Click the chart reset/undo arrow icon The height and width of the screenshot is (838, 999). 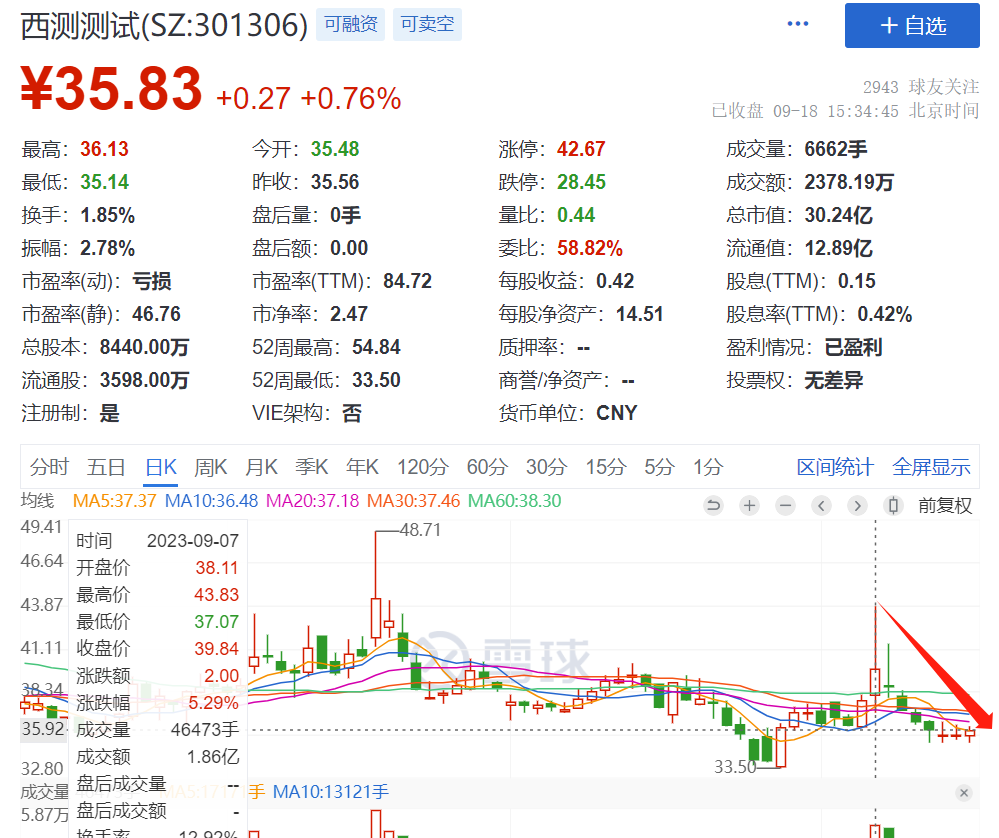pos(714,506)
